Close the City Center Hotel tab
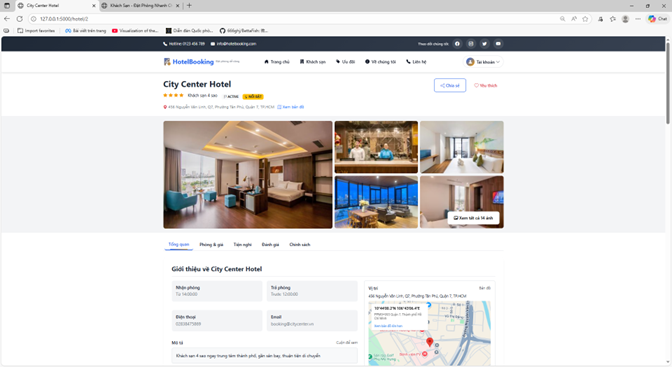Viewport: 672px width, 367px height. tap(94, 6)
